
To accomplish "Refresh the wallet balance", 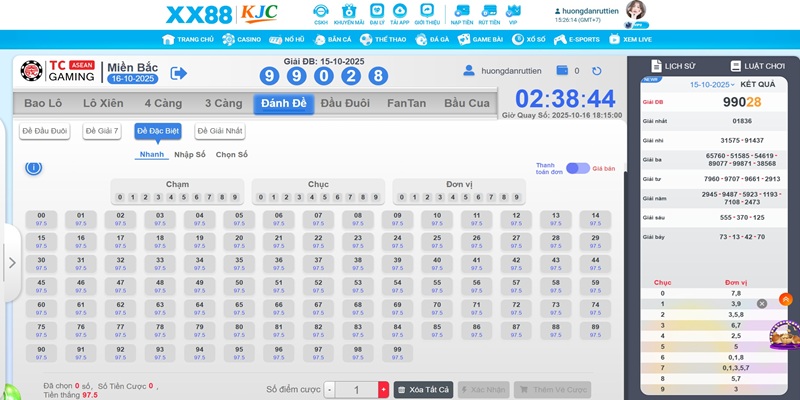I will click(596, 71).
